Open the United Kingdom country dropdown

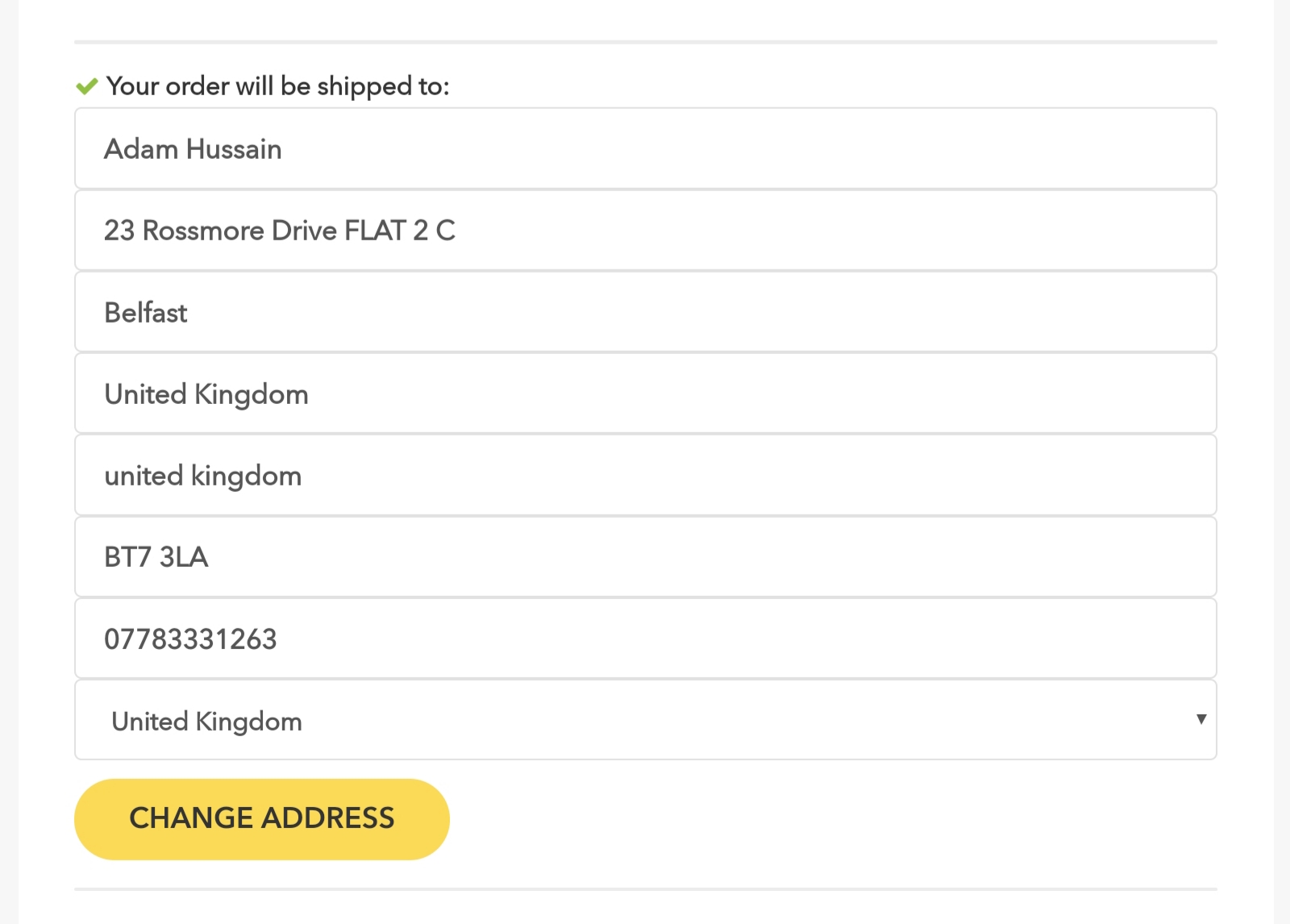click(x=645, y=720)
